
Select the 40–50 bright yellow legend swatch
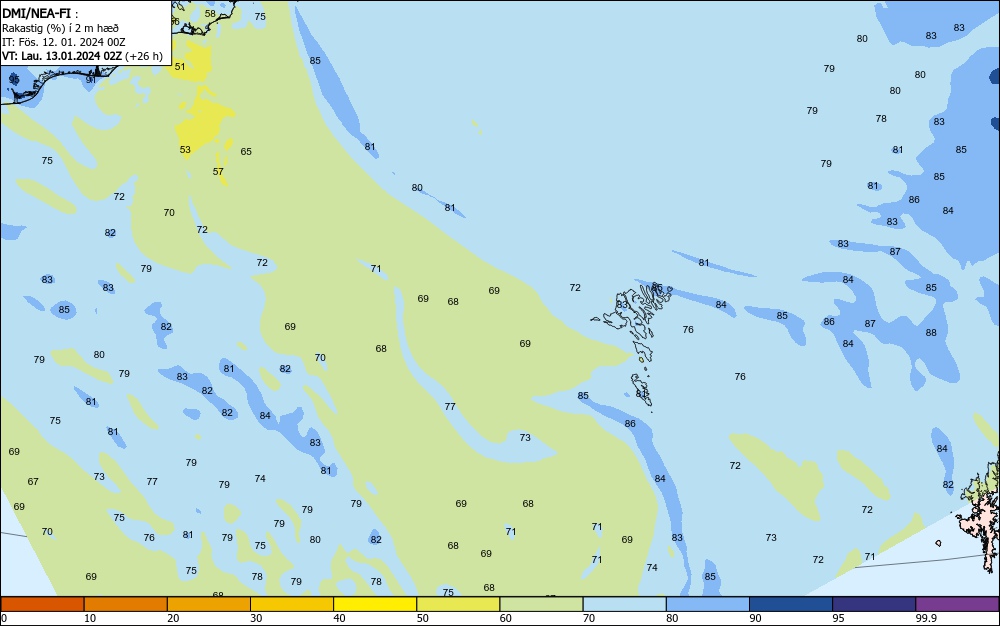pyautogui.click(x=375, y=604)
